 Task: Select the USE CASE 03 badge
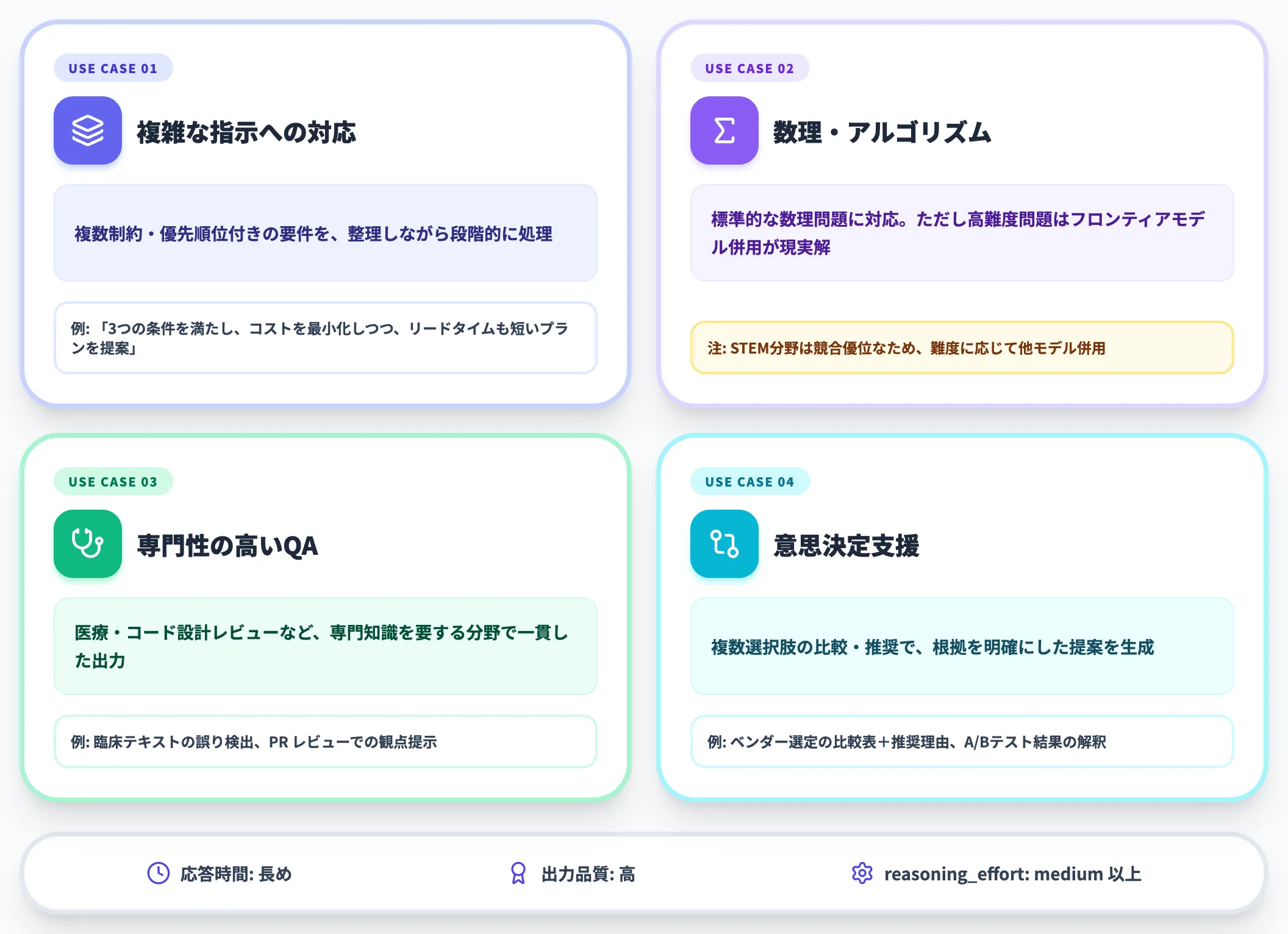113,482
